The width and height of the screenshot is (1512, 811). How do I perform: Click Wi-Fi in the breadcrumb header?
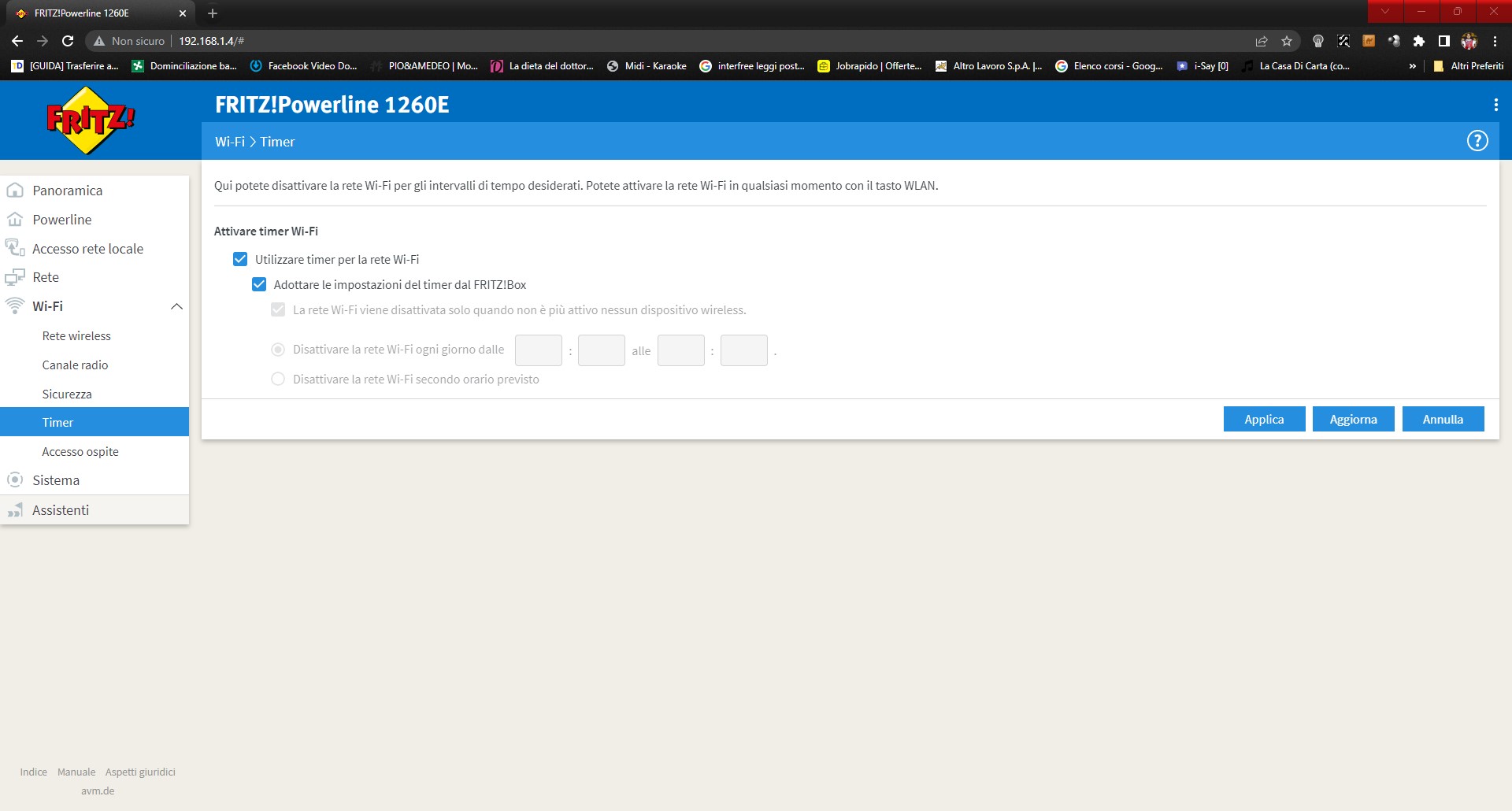[230, 142]
